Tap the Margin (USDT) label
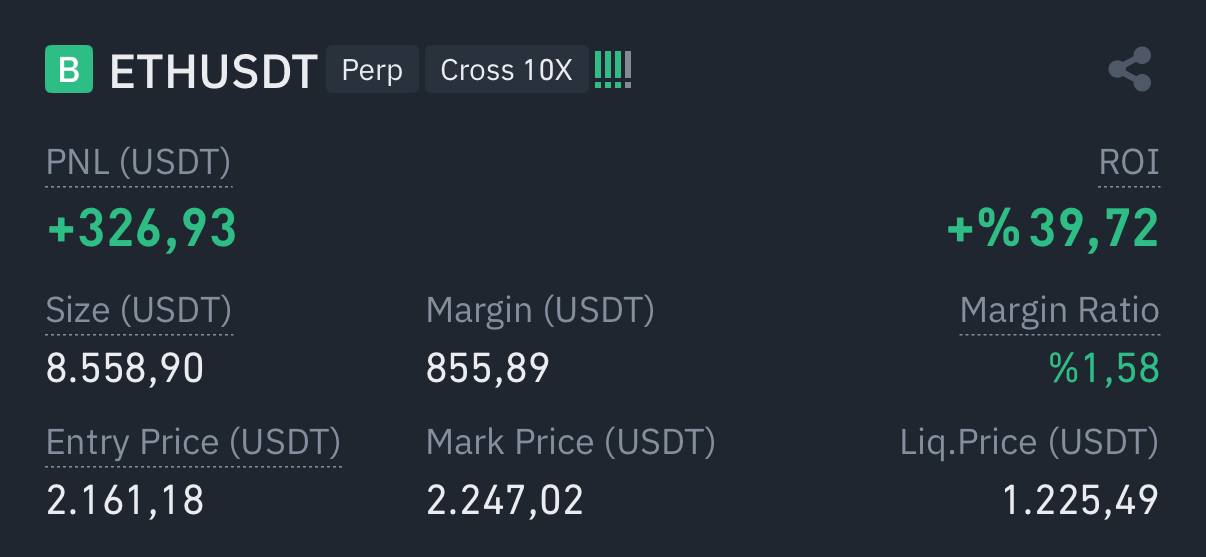 point(540,310)
